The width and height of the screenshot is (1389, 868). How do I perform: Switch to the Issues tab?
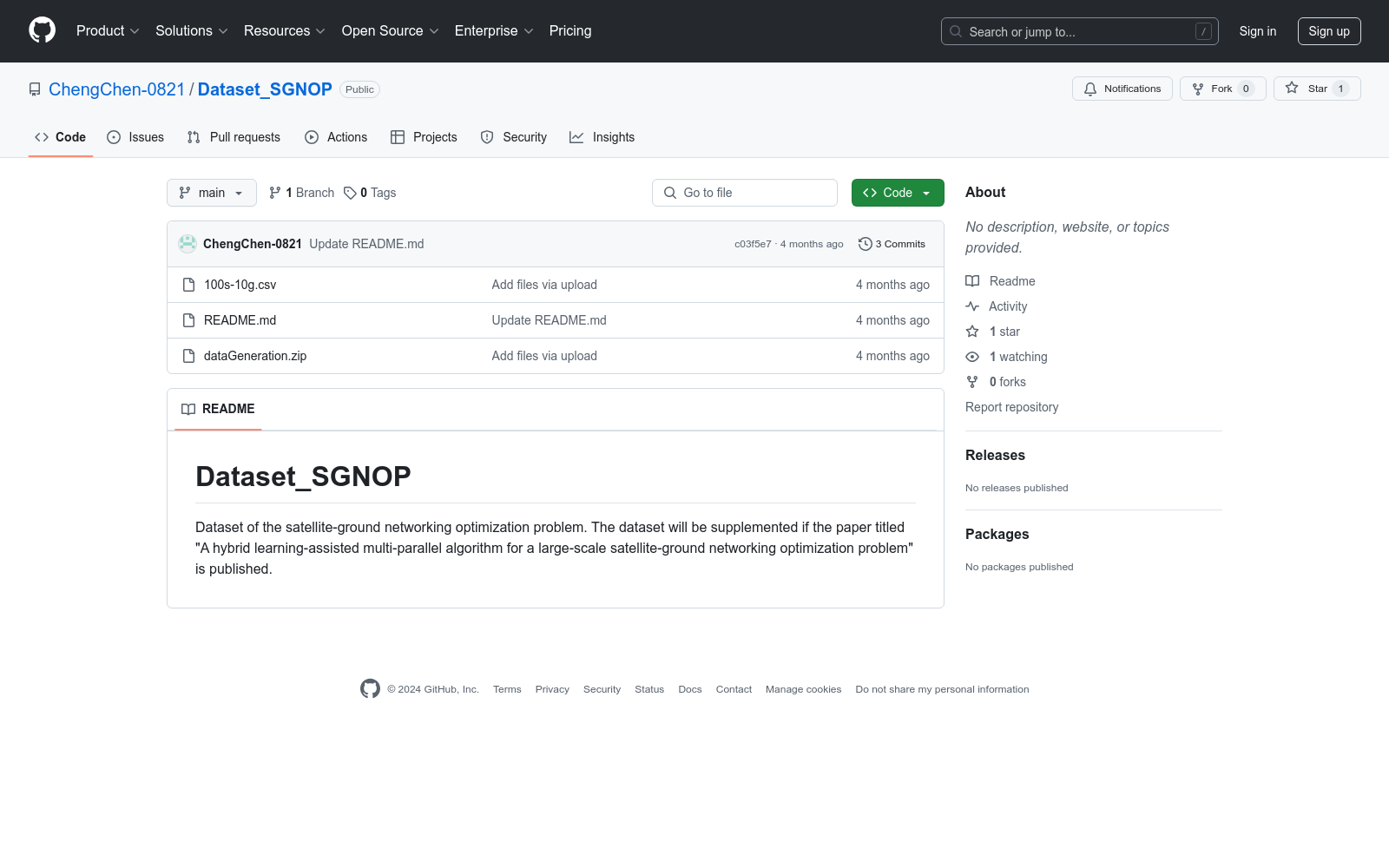pyautogui.click(x=135, y=137)
